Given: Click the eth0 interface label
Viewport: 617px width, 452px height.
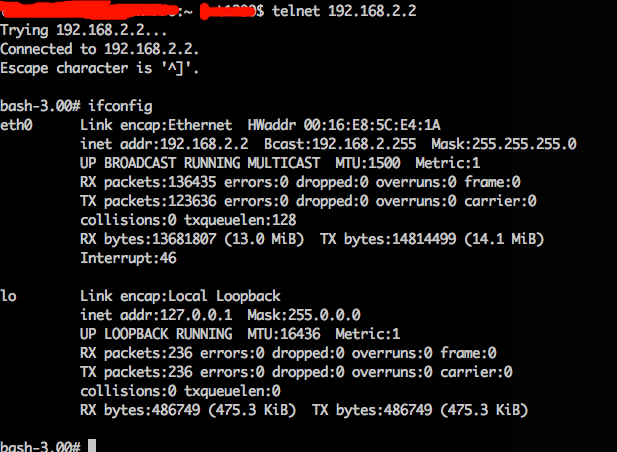Looking at the screenshot, I should pyautogui.click(x=17, y=125).
